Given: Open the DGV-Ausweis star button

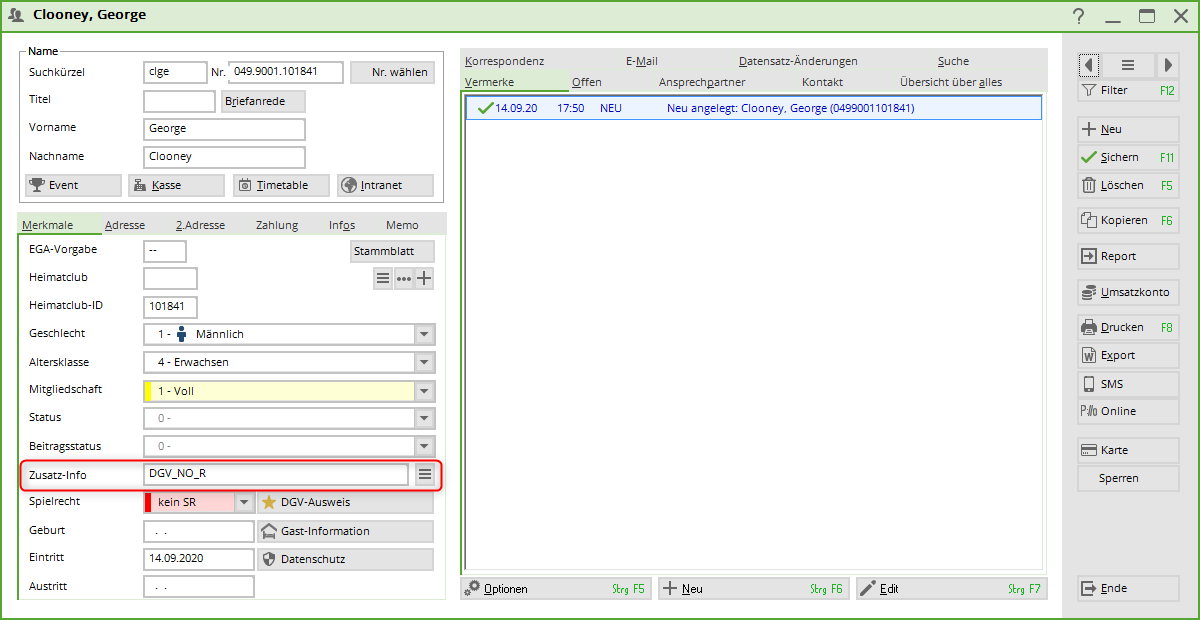Looking at the screenshot, I should [x=345, y=502].
